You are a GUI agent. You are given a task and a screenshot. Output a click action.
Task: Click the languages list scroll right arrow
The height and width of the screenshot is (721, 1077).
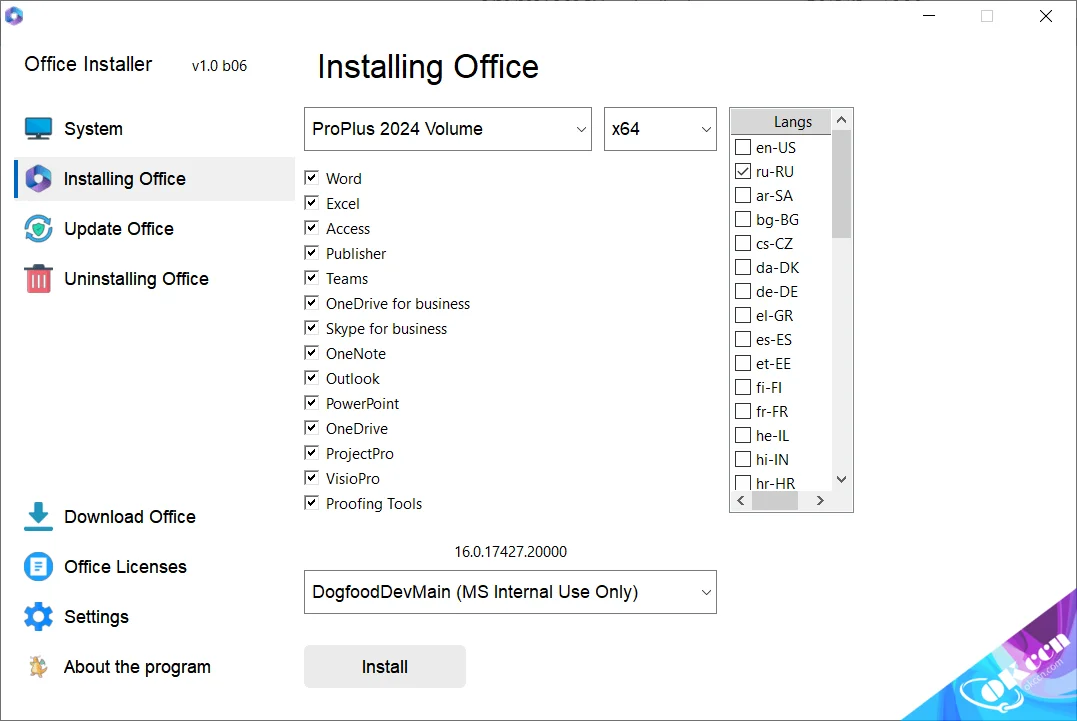coord(820,501)
